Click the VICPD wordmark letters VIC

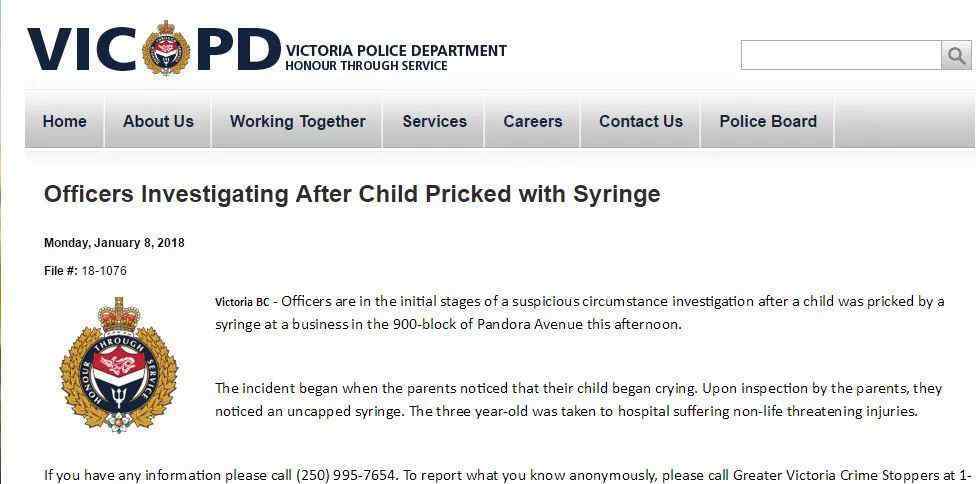[82, 50]
